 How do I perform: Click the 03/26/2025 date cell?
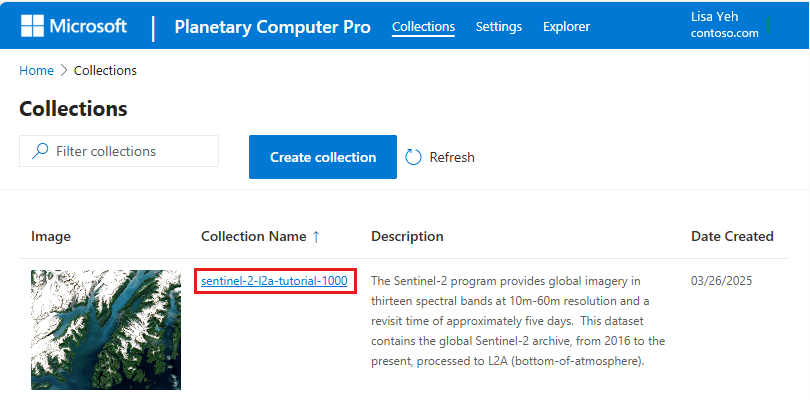click(x=721, y=281)
